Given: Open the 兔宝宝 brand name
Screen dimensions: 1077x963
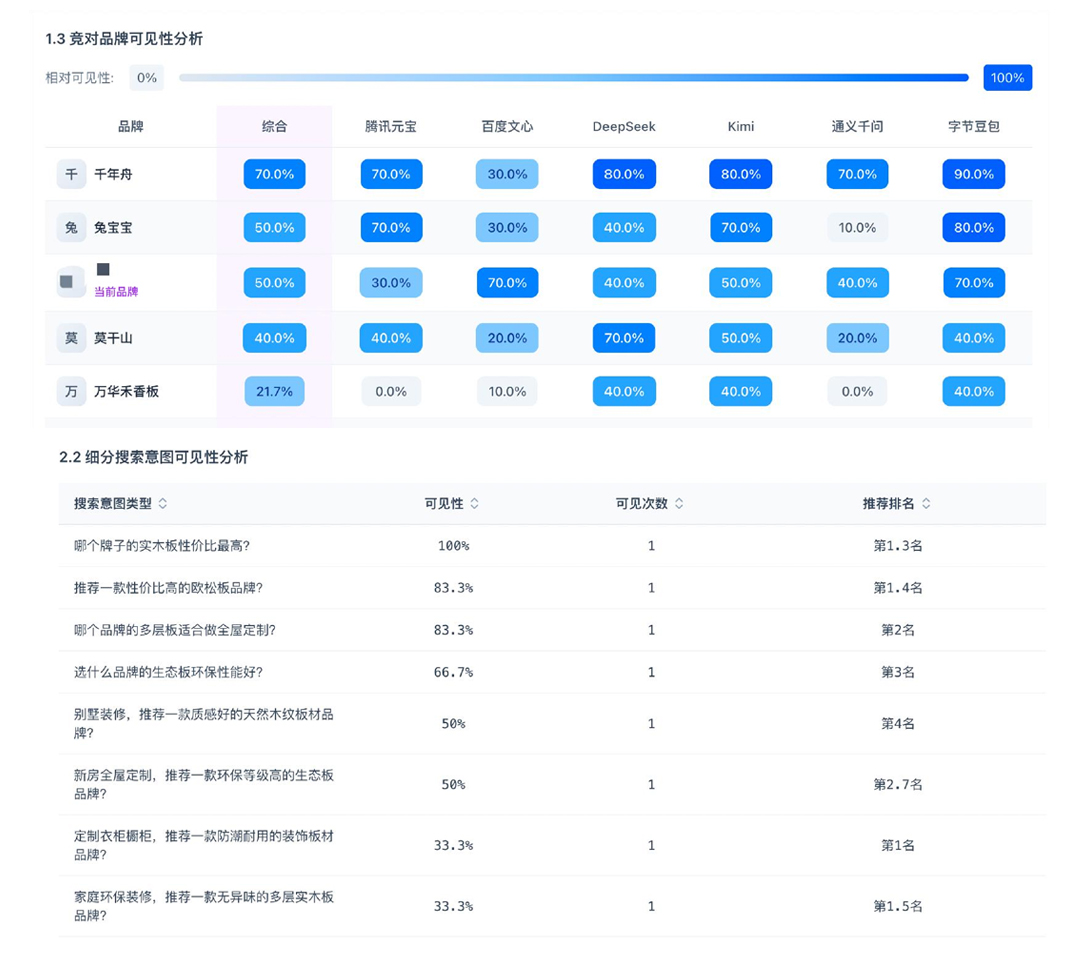Looking at the screenshot, I should pyautogui.click(x=113, y=228).
